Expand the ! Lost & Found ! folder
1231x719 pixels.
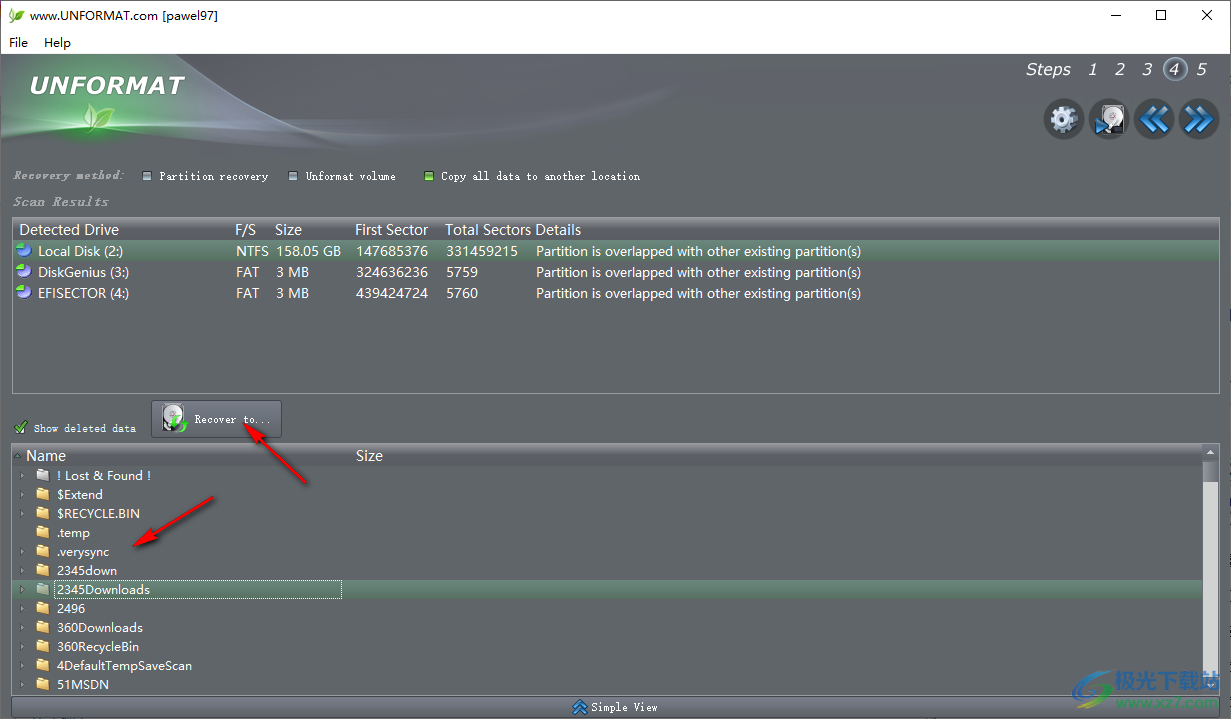point(22,476)
